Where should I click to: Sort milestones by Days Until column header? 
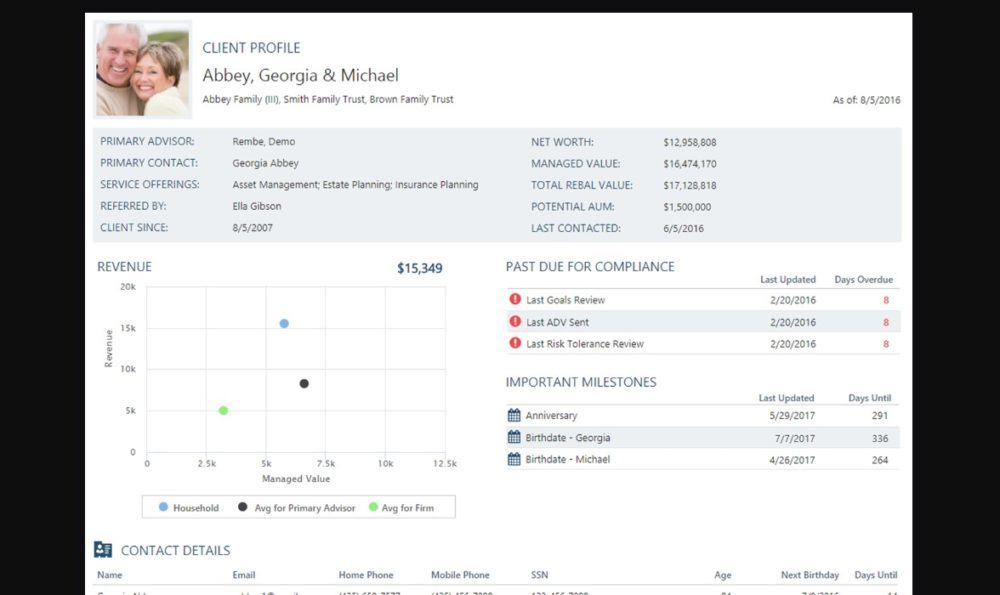click(x=869, y=398)
